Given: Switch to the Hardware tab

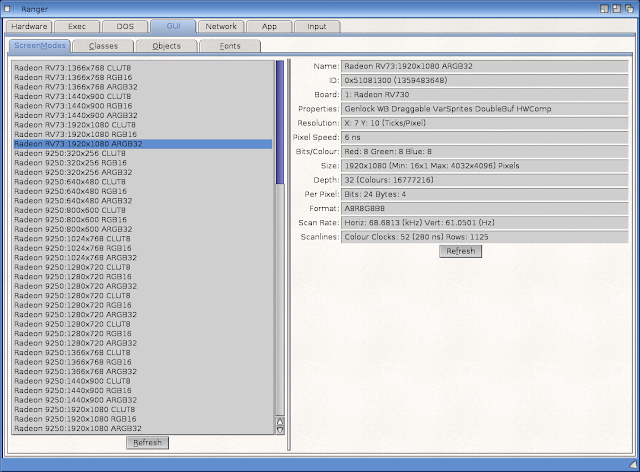Looking at the screenshot, I should pyautogui.click(x=29, y=27).
